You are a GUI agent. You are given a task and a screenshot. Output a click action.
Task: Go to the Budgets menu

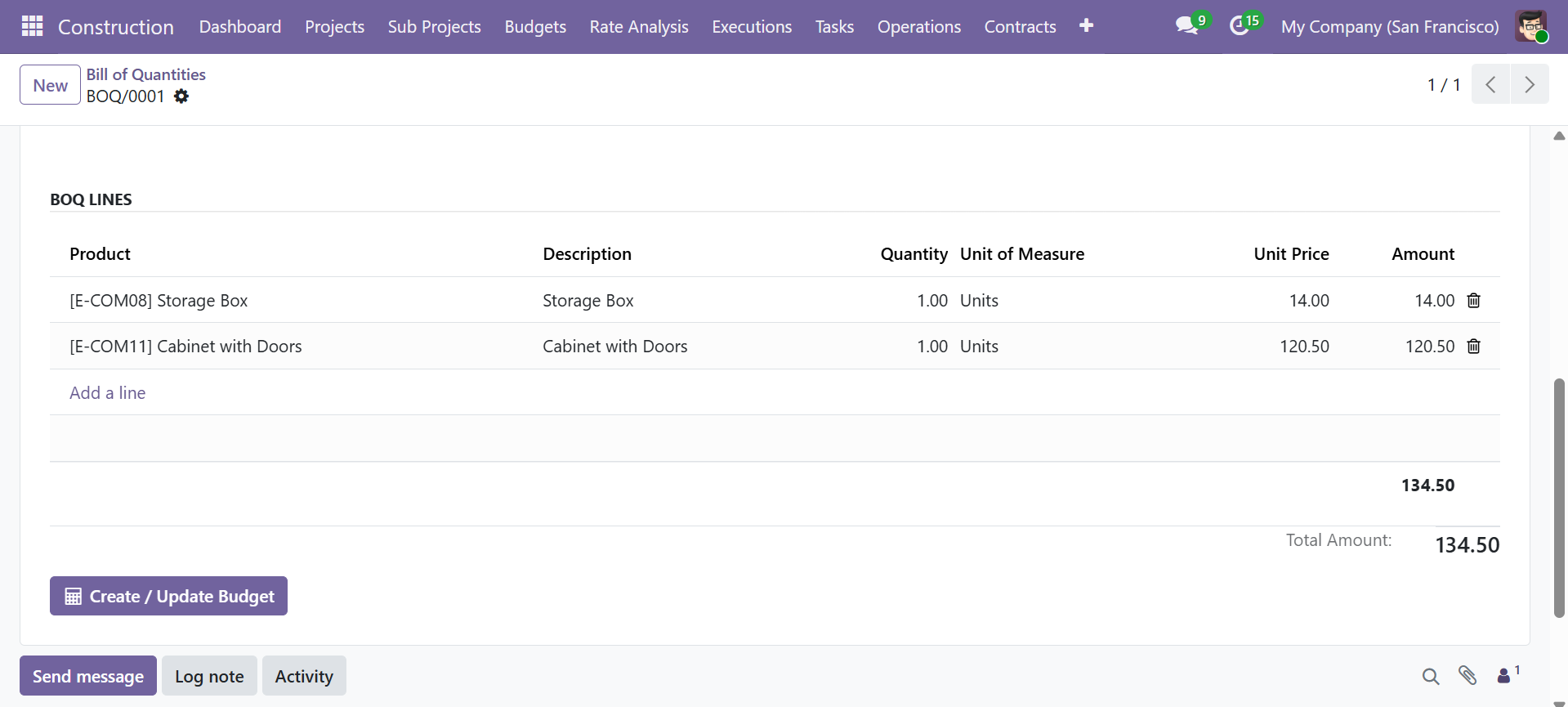pyautogui.click(x=535, y=27)
